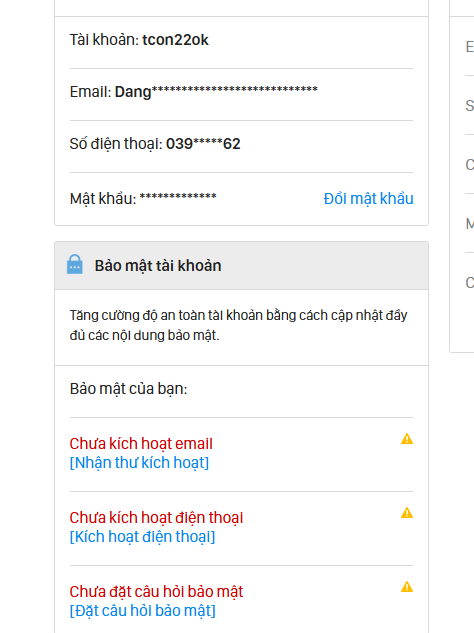Click the cut-off E row in right panel
This screenshot has height=633, width=474.
click(x=469, y=47)
